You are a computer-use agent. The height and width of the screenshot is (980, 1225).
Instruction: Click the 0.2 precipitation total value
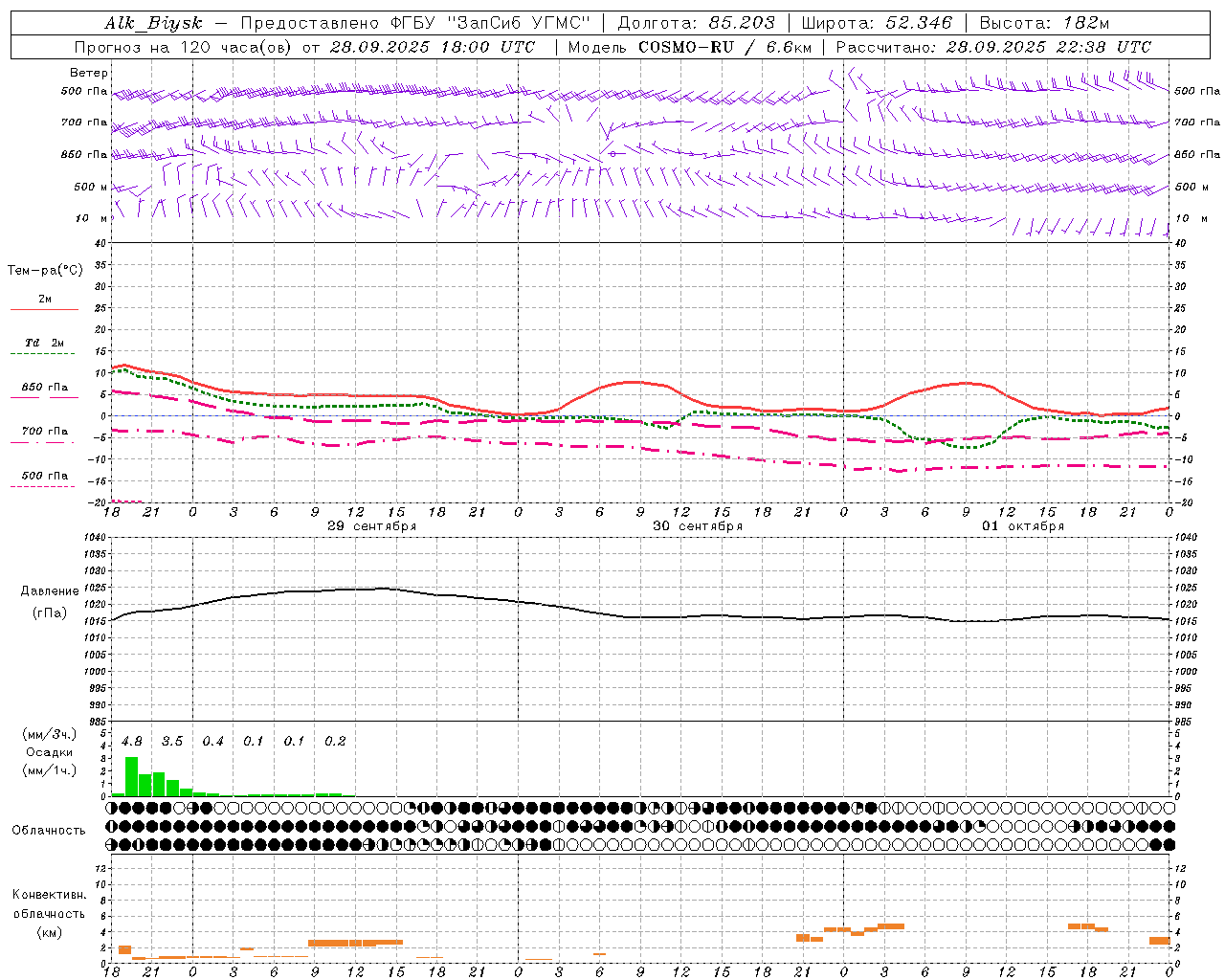pos(335,742)
